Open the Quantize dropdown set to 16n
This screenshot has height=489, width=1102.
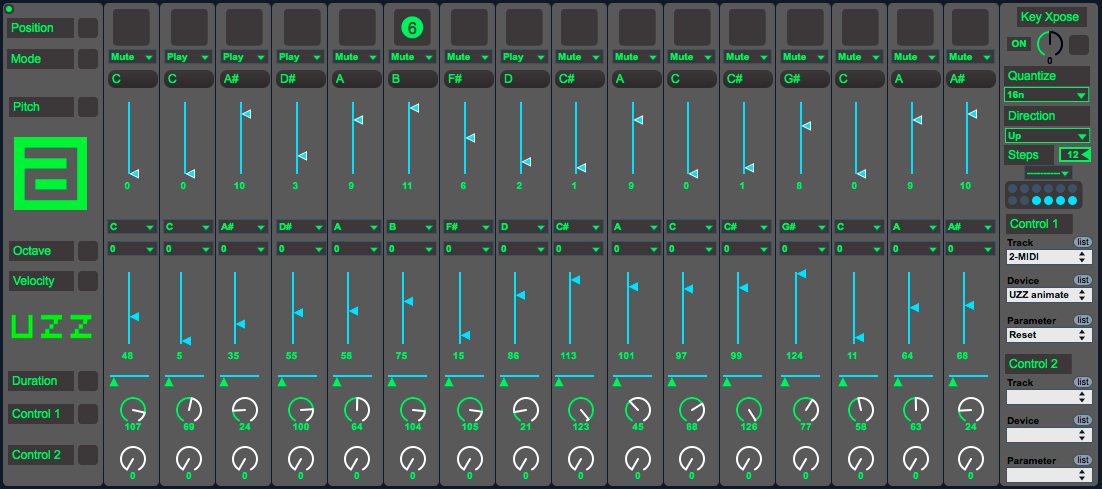pos(1046,95)
